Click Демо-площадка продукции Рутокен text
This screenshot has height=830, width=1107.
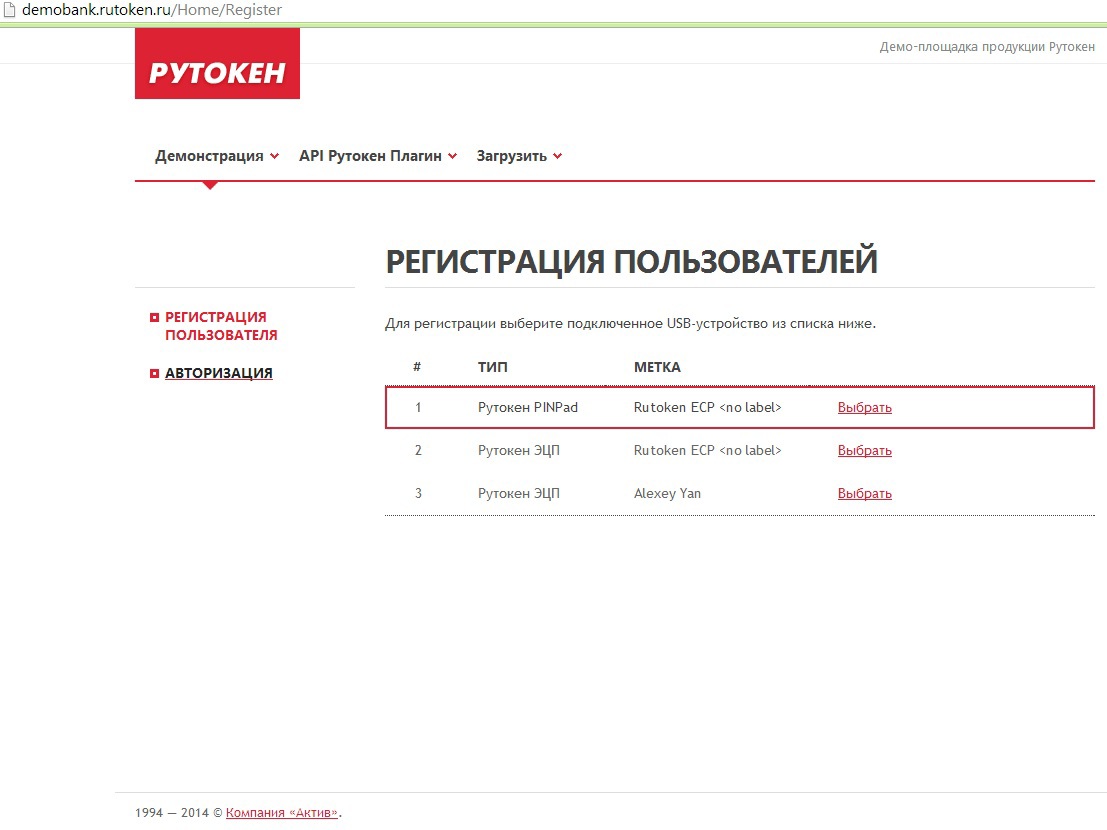pos(987,47)
